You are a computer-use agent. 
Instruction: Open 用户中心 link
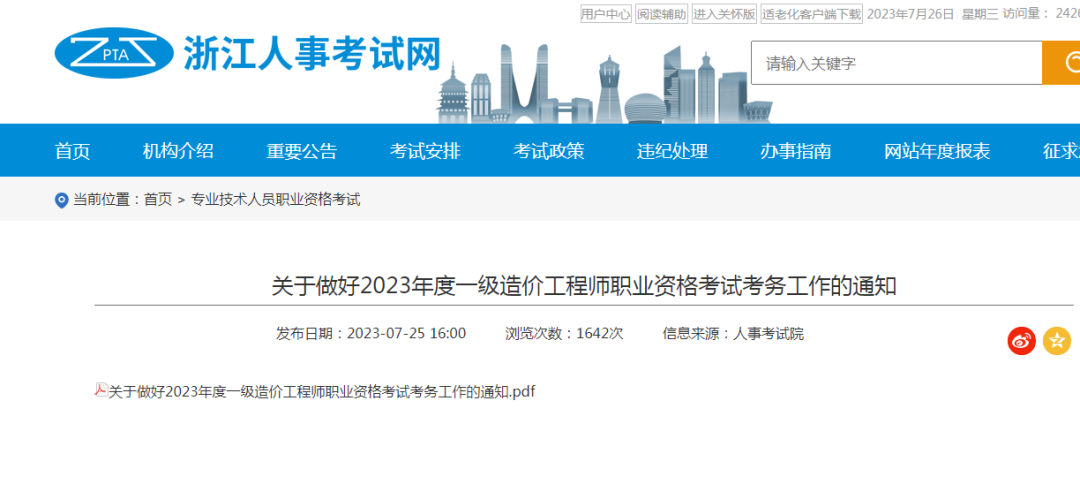(x=606, y=14)
